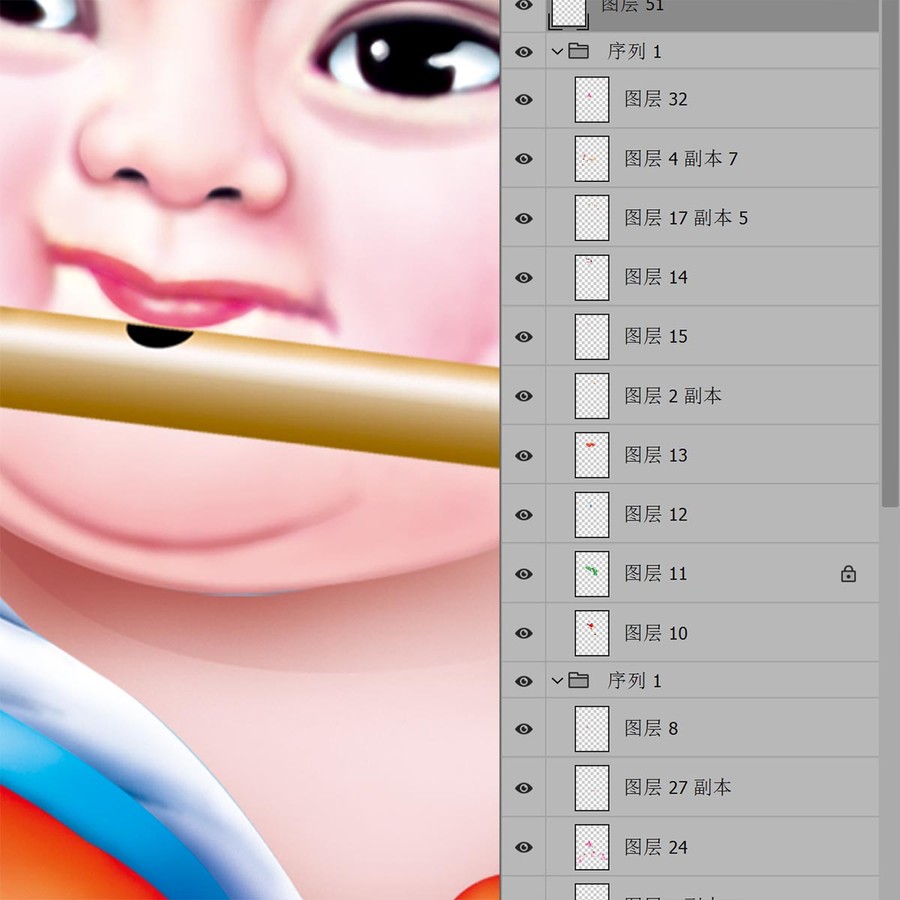
Task: Click the layer name 图层 11
Action: point(655,574)
